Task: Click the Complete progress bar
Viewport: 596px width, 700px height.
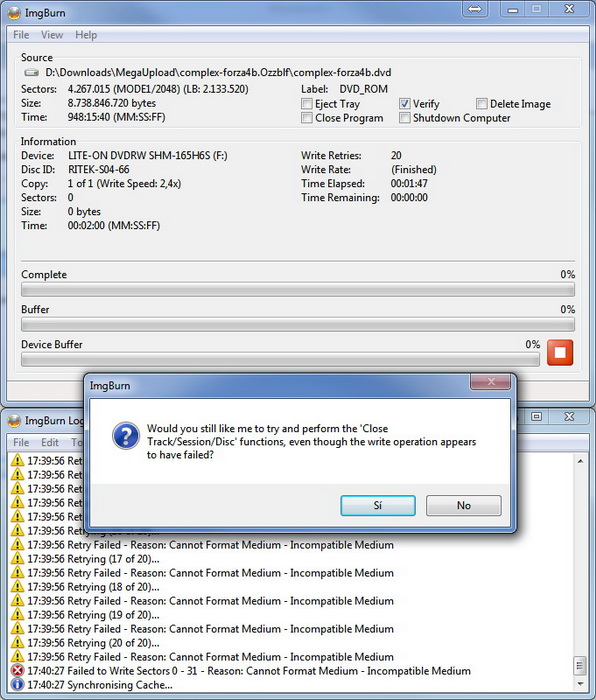Action: pos(298,290)
